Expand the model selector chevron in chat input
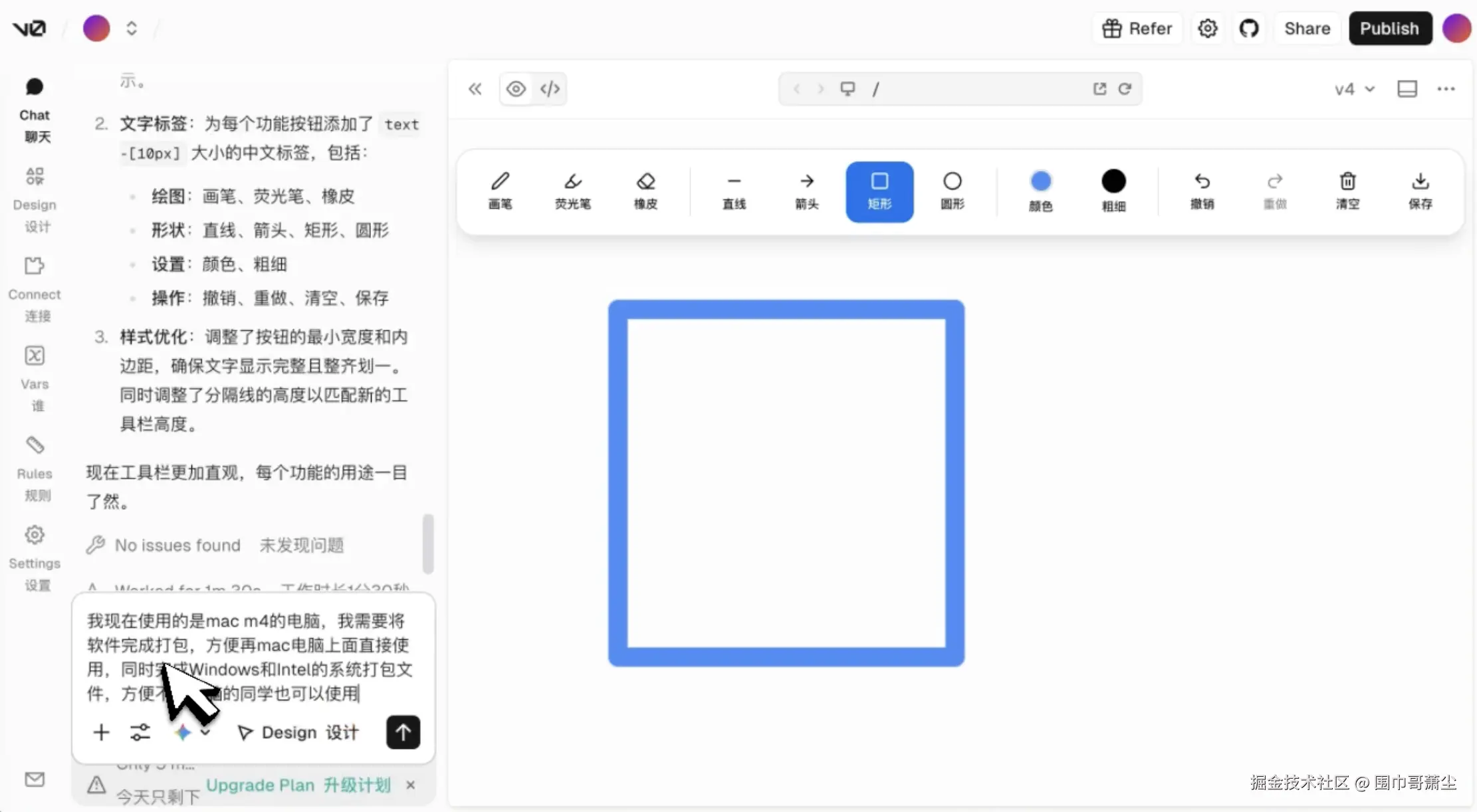The image size is (1477, 812). click(205, 732)
